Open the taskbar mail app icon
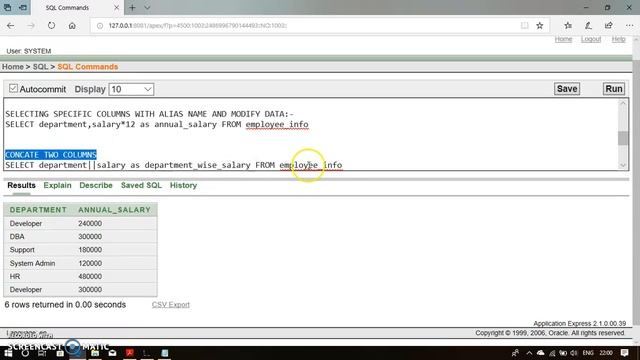The width and height of the screenshot is (640, 360). click(x=112, y=353)
